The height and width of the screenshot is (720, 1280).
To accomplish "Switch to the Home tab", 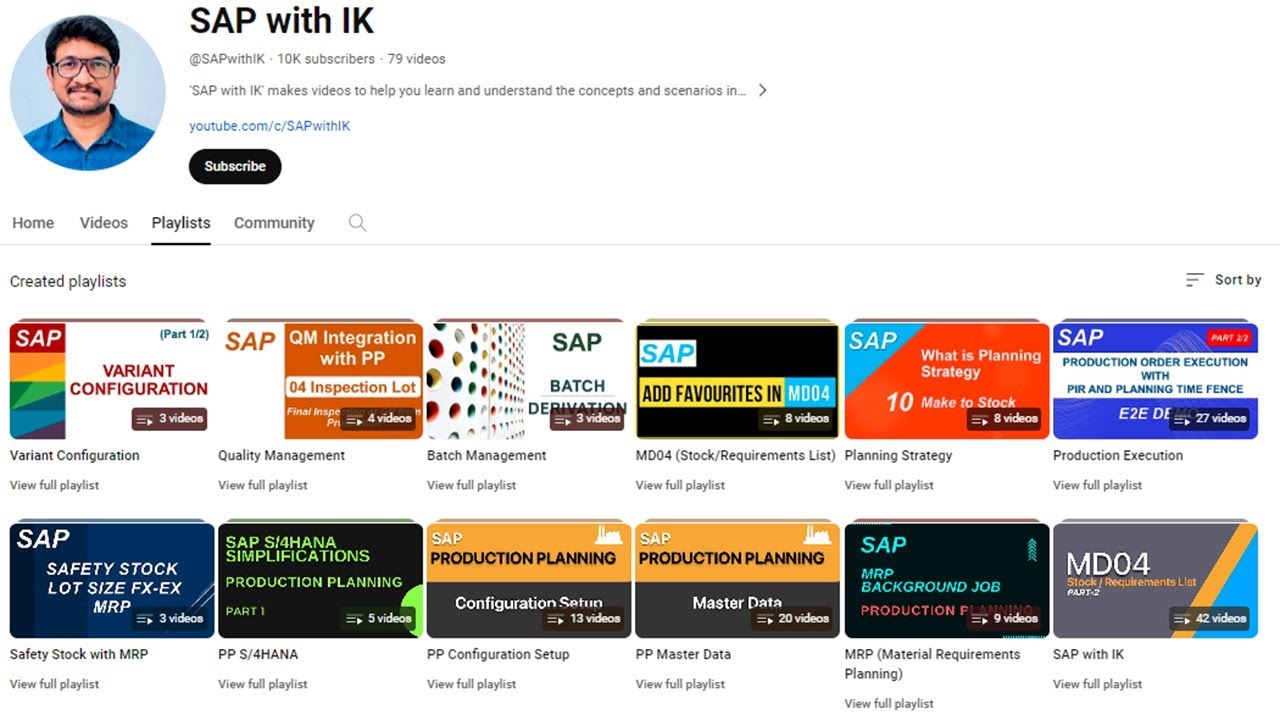I will [x=33, y=223].
